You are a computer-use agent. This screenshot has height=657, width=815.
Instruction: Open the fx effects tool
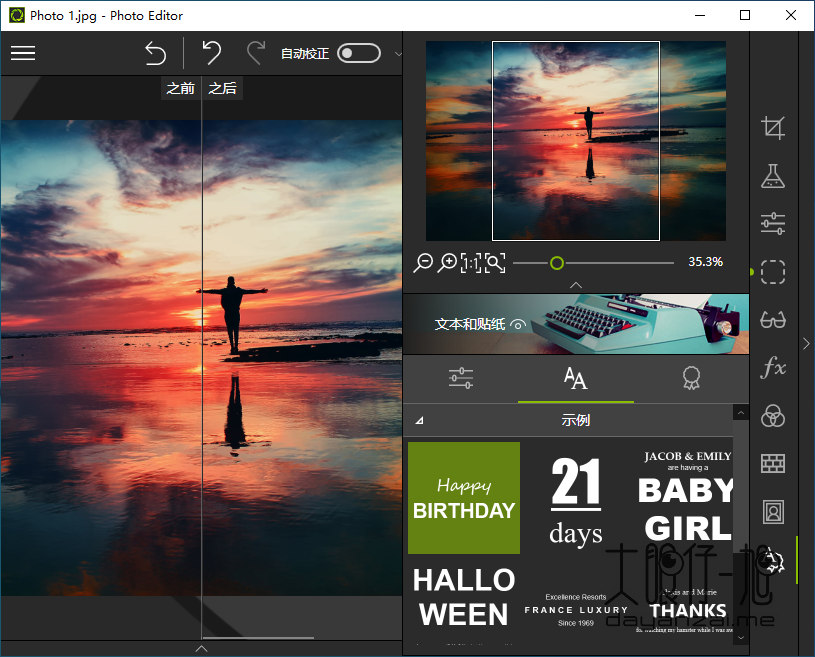tap(773, 367)
